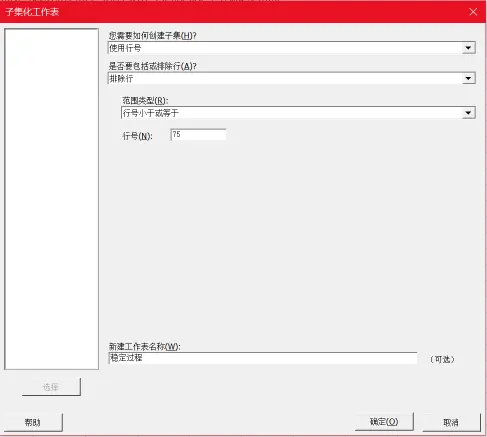Open the 行号小于或等于 range type dropdown
Image resolution: width=487 pixels, height=437 pixels.
click(x=298, y=113)
